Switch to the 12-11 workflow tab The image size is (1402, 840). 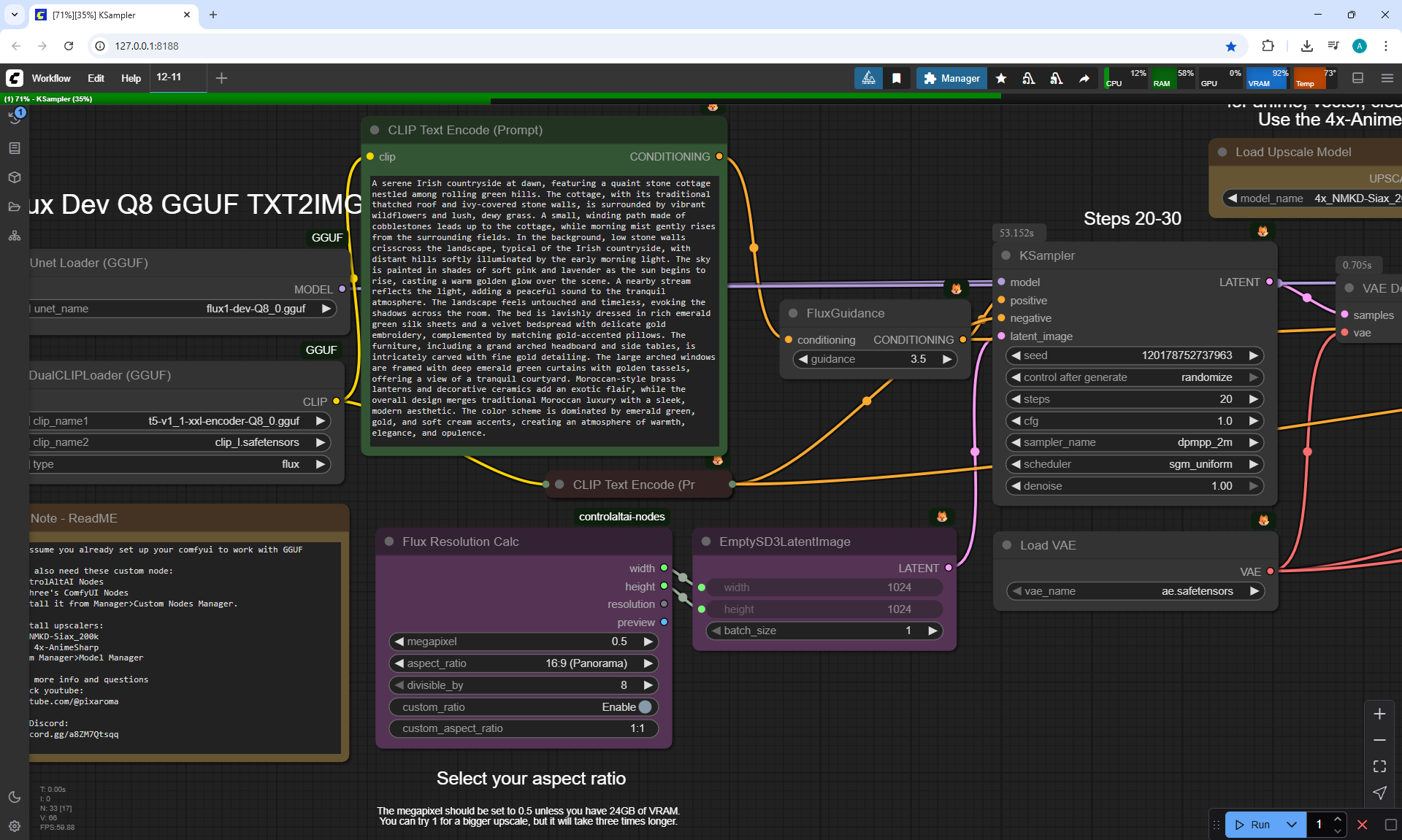(169, 77)
